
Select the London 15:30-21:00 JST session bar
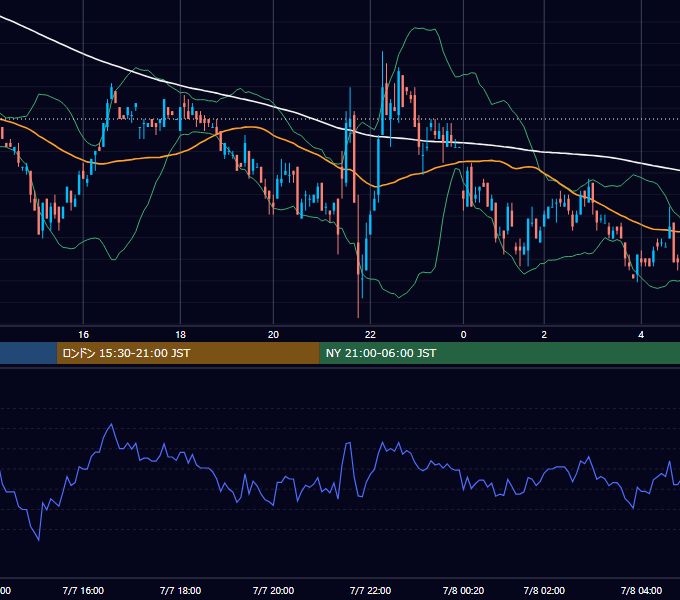(188, 353)
